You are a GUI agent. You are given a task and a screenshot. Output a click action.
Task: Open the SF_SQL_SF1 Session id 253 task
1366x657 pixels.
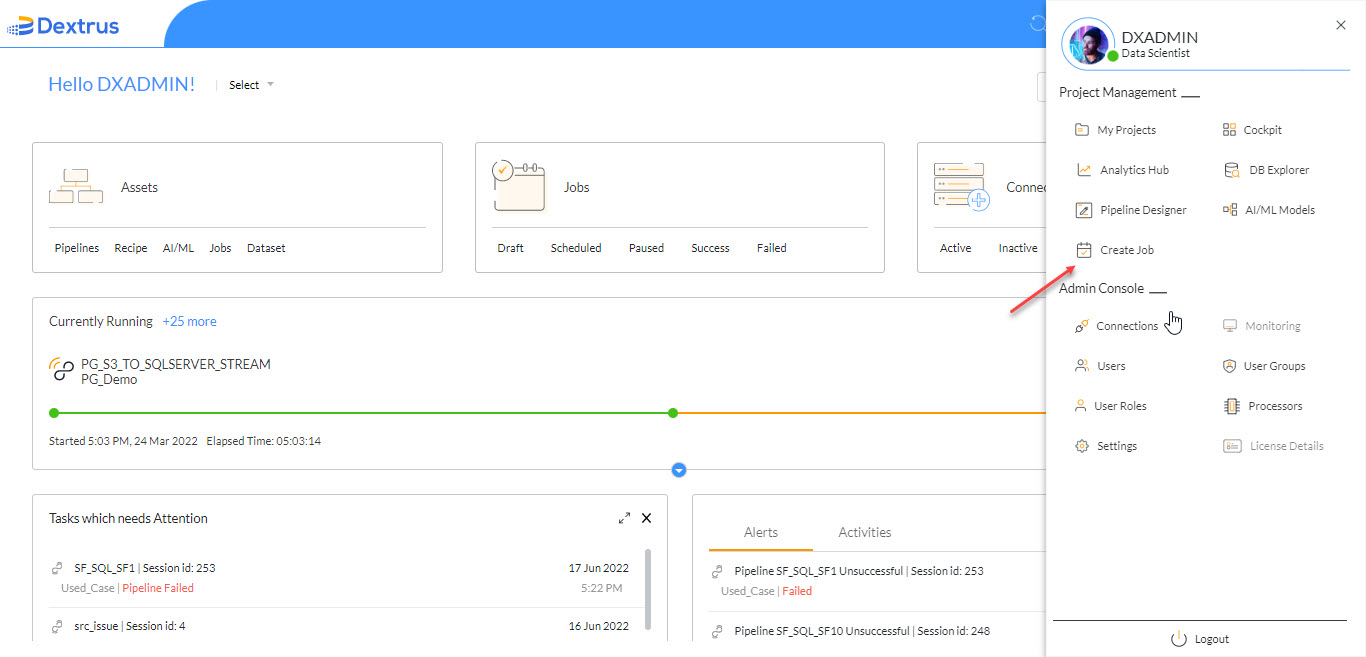pyautogui.click(x=145, y=568)
